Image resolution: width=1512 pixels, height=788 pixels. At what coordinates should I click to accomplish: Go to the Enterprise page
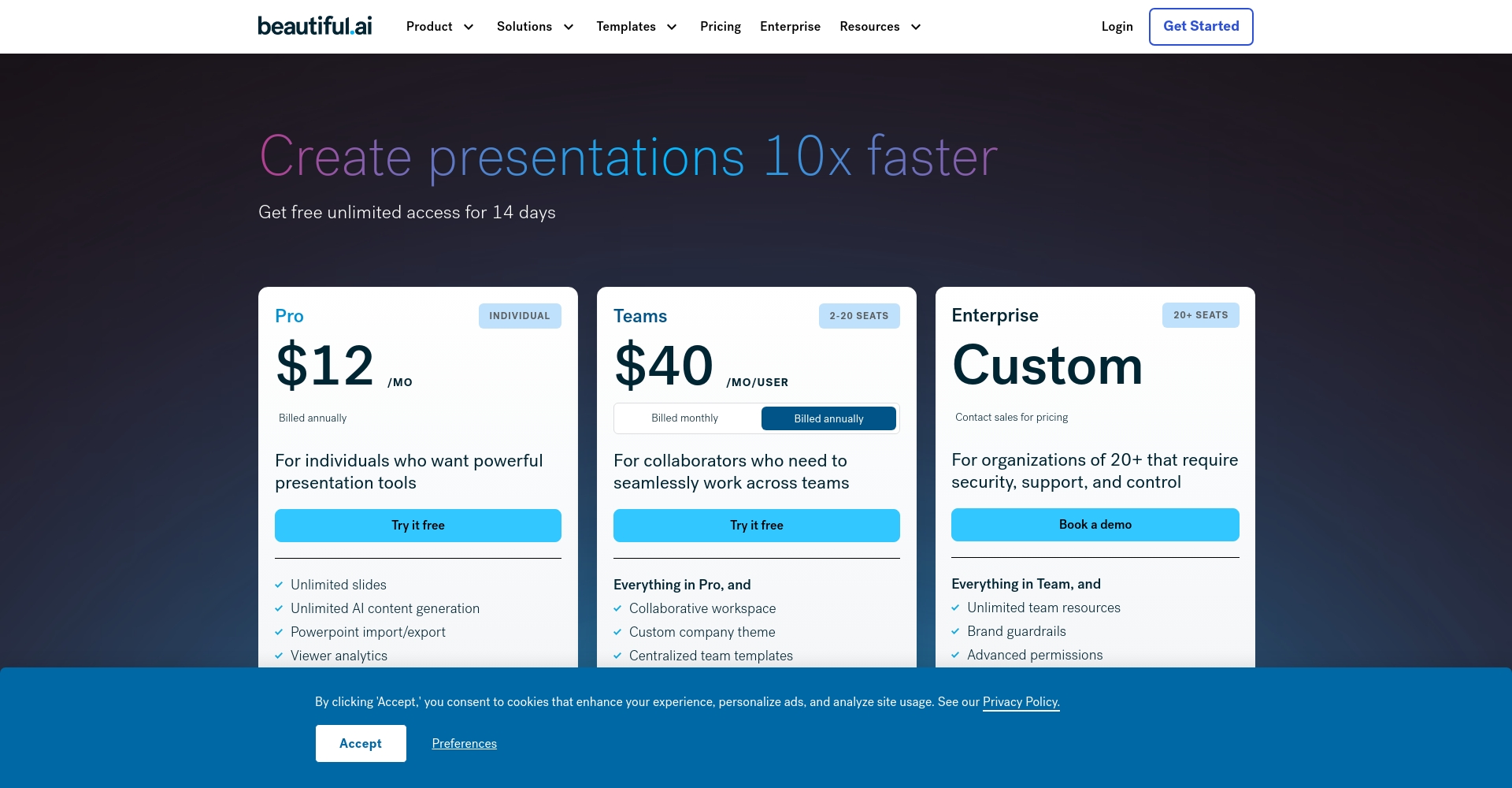click(x=790, y=26)
